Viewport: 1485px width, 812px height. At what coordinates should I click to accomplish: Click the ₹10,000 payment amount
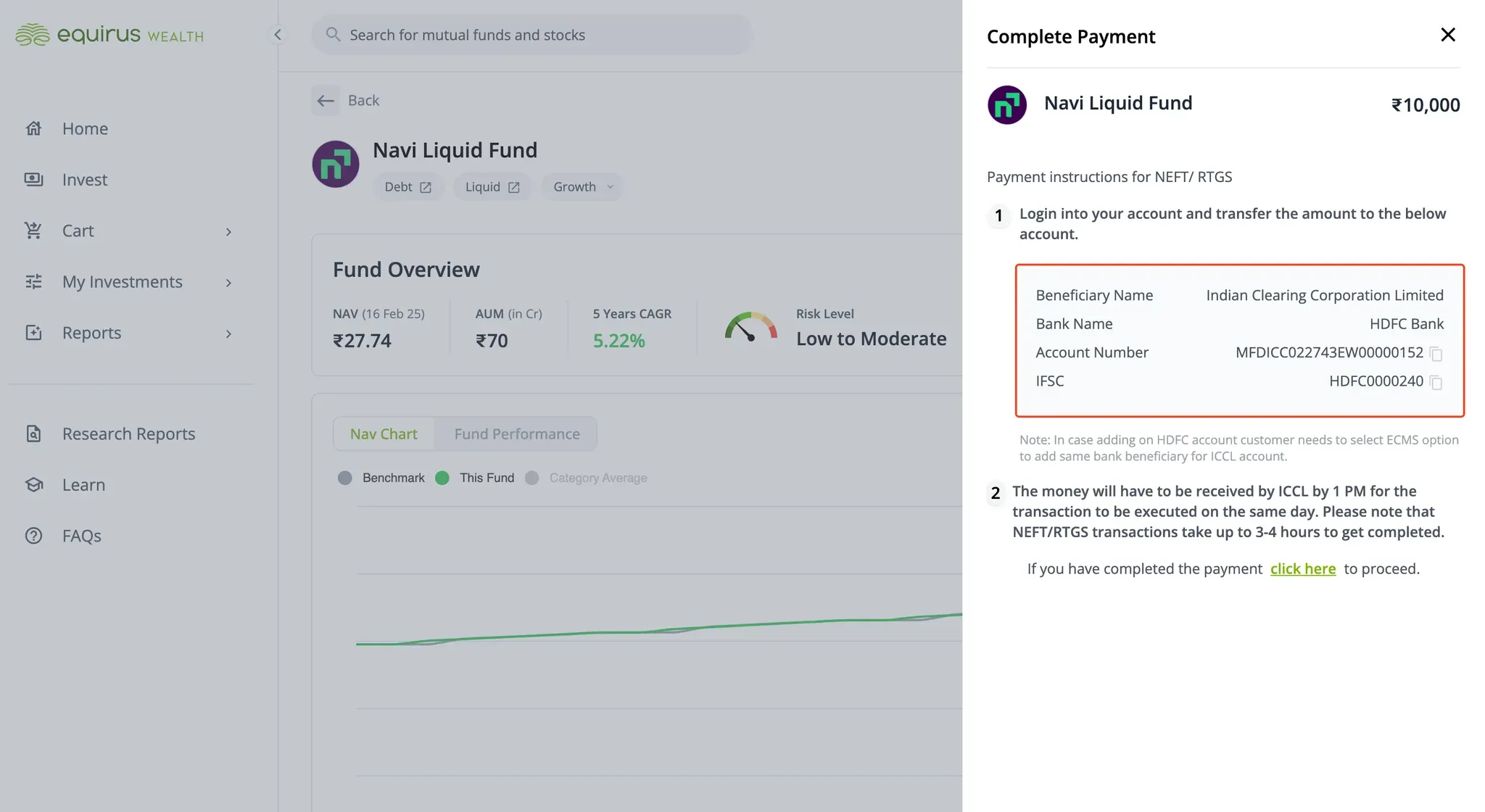click(1426, 105)
